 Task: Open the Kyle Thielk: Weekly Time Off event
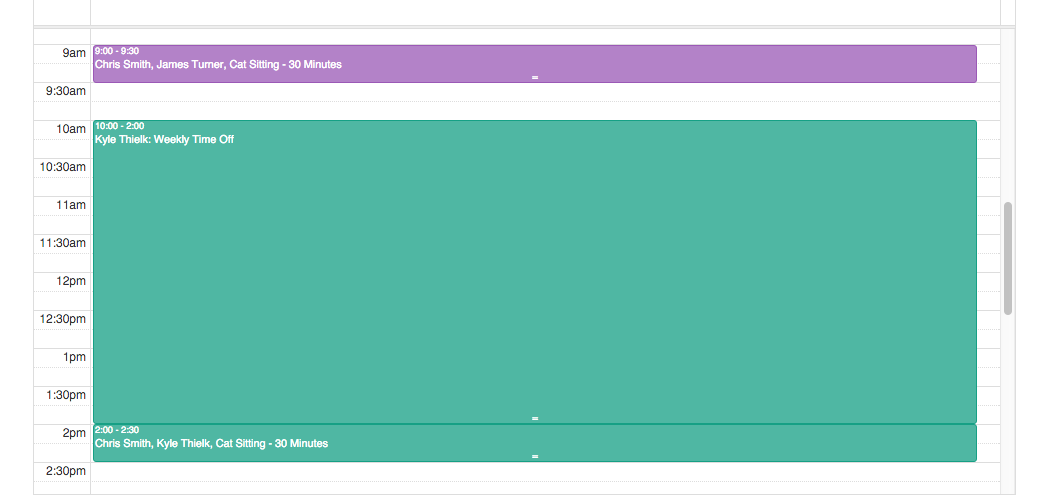(534, 272)
